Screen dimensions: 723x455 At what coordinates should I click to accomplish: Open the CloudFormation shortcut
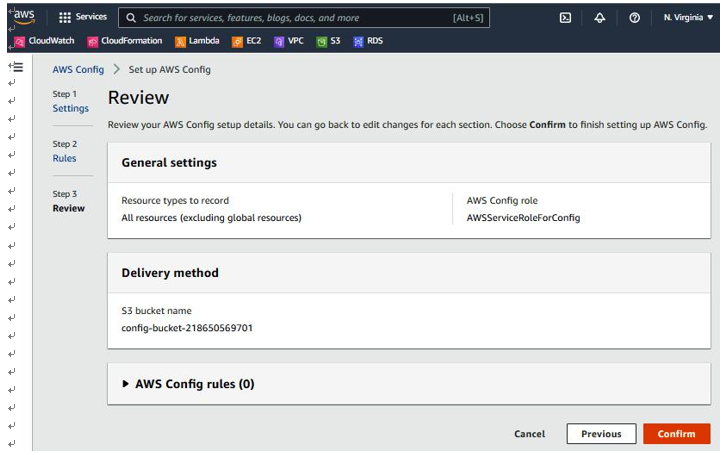point(124,41)
